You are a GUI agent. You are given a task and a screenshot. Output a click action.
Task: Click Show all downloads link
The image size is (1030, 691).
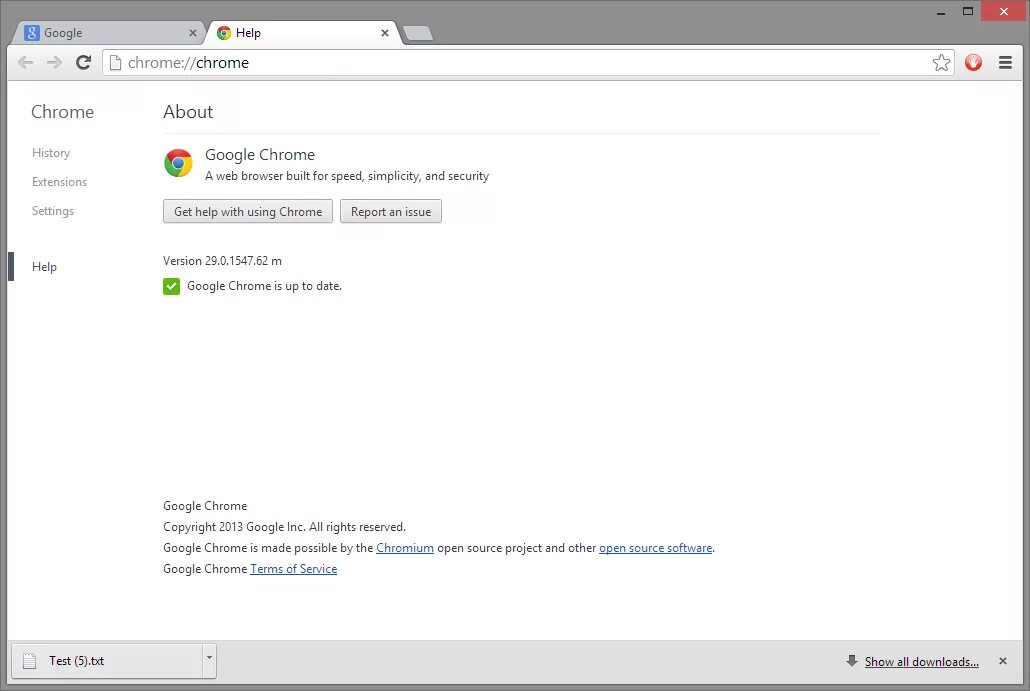coord(922,662)
